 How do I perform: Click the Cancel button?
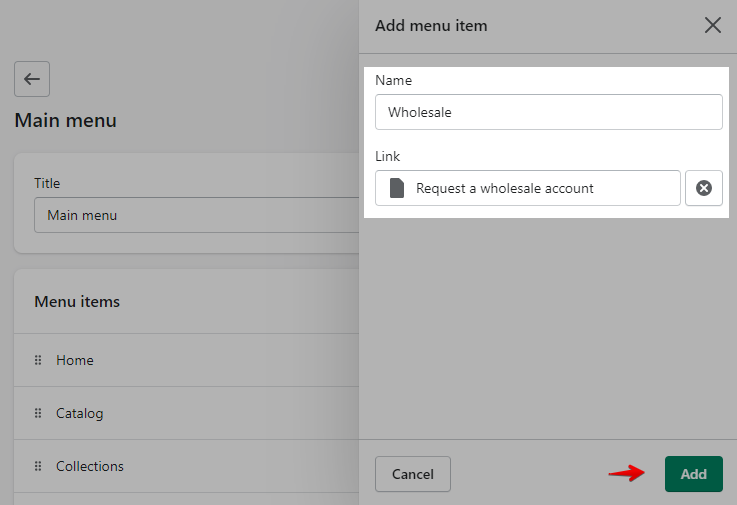pos(413,474)
